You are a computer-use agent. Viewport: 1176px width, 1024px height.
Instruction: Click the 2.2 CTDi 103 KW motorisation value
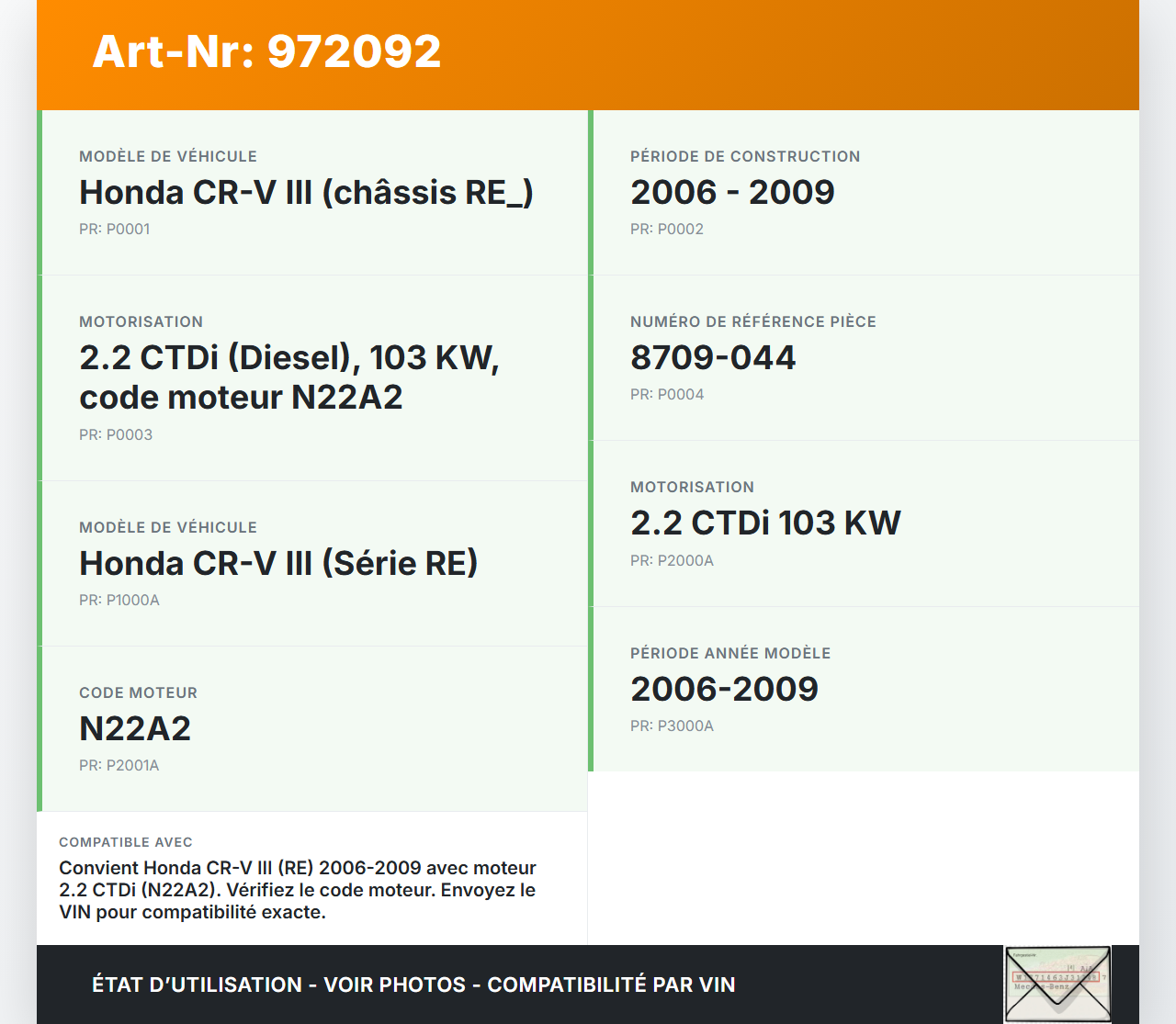[765, 523]
